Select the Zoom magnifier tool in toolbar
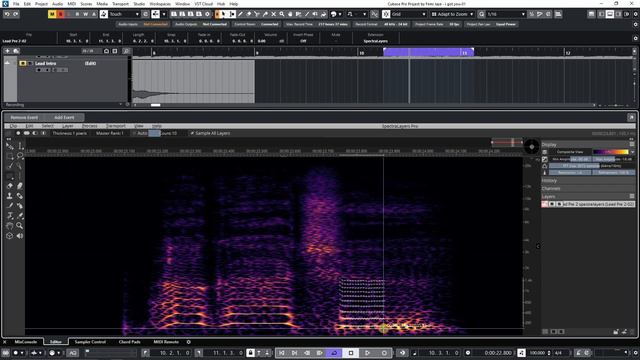This screenshot has height=360, width=640. [282, 14]
